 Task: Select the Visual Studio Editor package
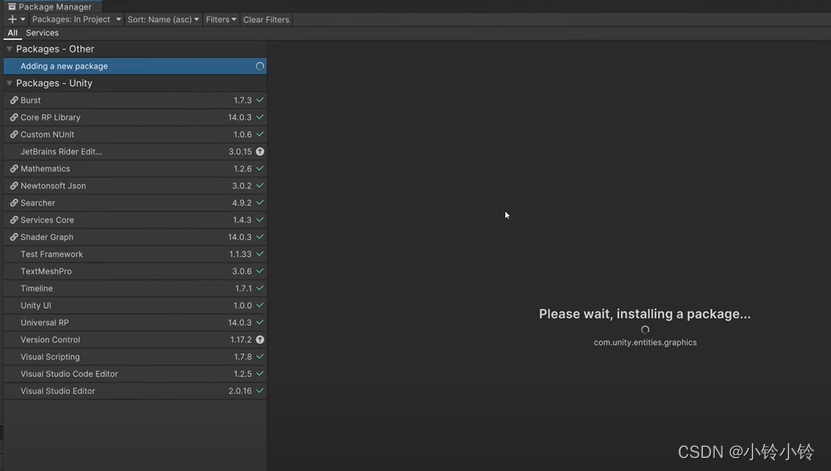[x=135, y=390]
